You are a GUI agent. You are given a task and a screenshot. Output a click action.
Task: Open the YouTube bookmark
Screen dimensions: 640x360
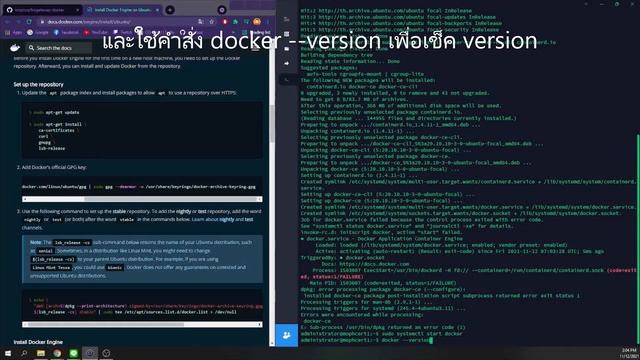click(96, 32)
